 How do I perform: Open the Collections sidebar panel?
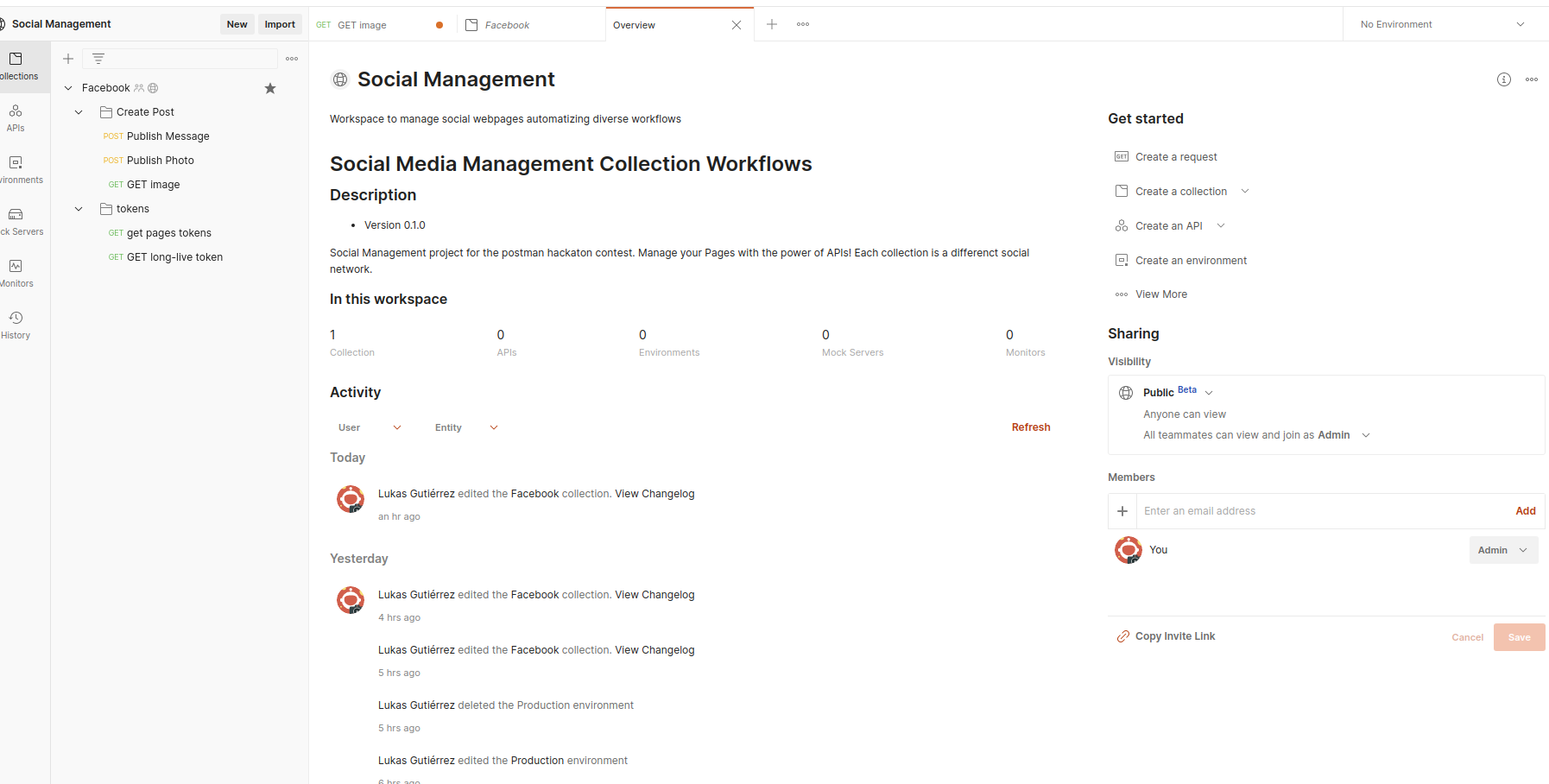coord(17,66)
